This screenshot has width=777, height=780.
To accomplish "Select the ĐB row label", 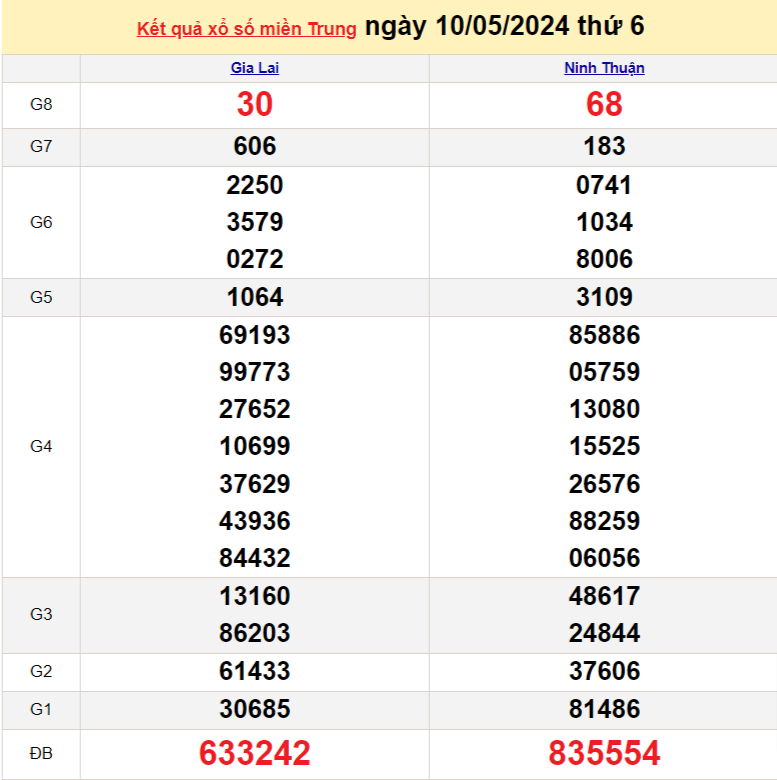I will pos(41,754).
